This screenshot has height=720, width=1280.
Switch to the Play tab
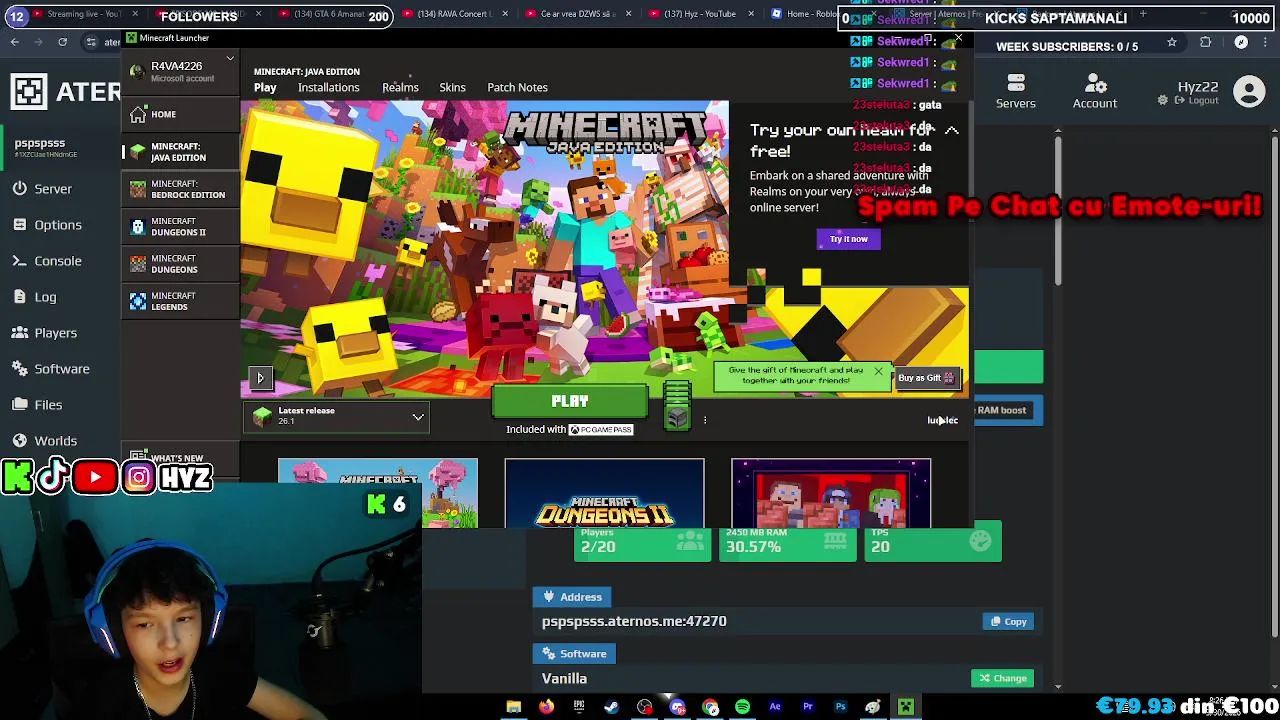pos(265,87)
